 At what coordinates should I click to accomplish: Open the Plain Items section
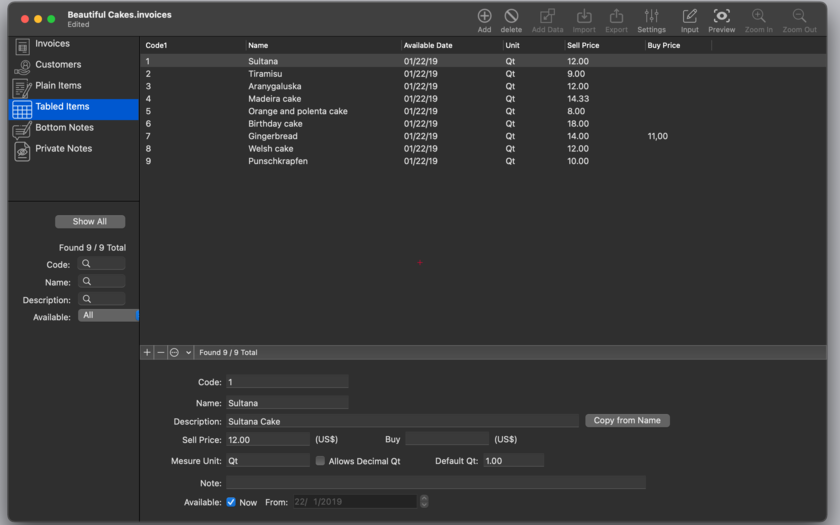coord(58,85)
